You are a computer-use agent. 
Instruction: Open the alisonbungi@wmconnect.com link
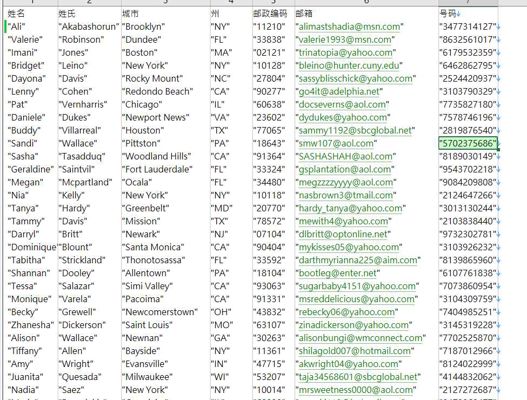point(361,338)
